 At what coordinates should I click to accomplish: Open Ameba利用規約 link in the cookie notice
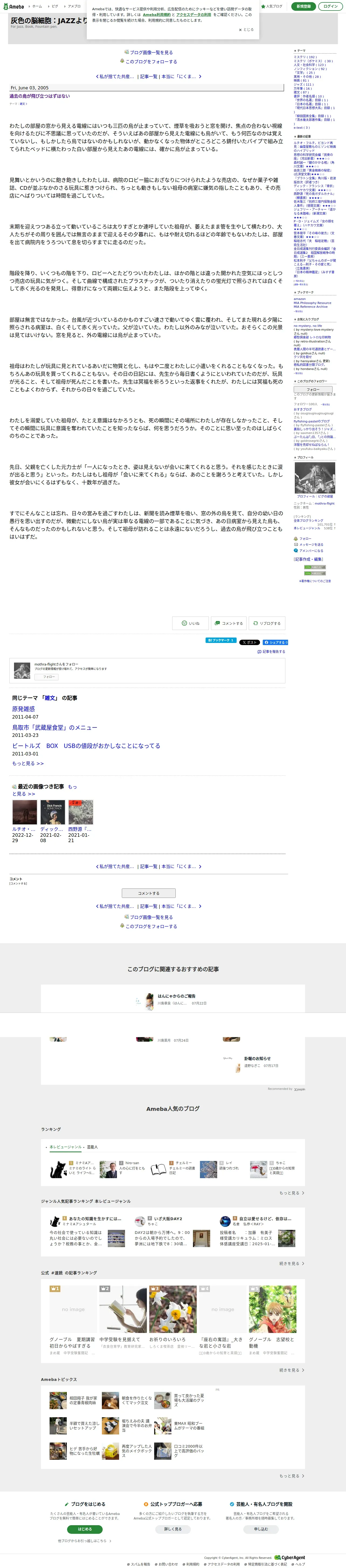tap(157, 15)
